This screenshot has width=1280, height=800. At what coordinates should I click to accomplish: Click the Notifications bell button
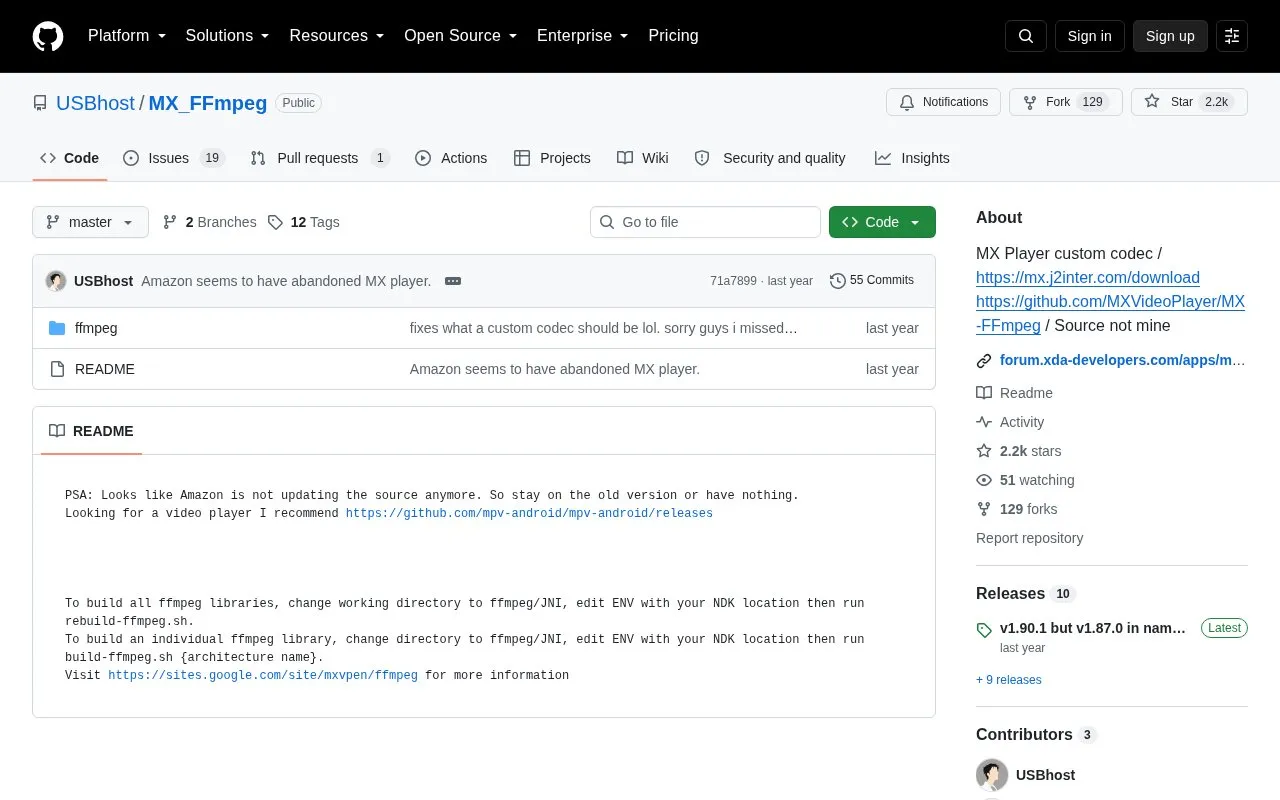click(943, 102)
